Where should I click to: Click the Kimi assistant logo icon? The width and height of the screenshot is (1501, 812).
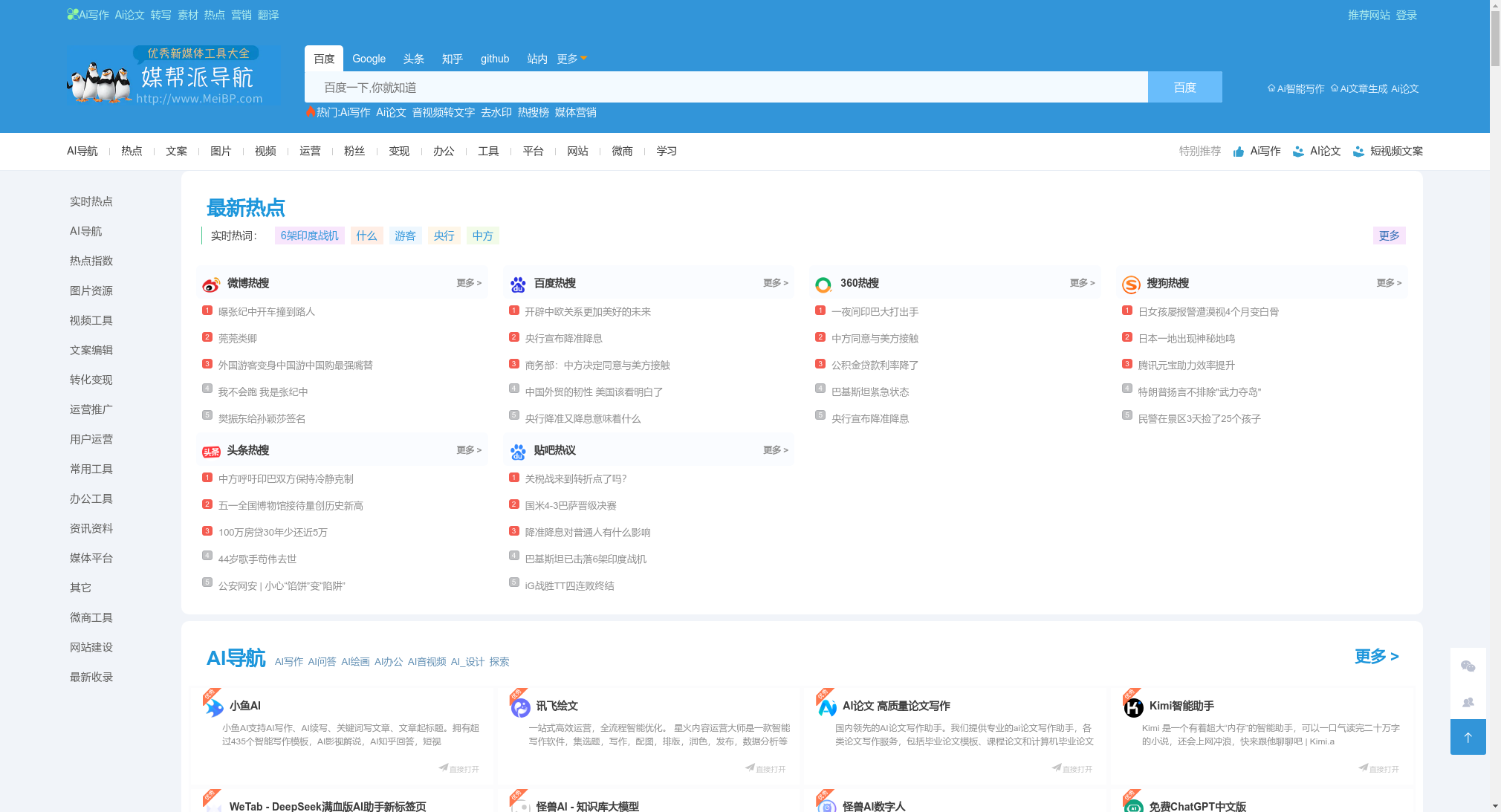(1134, 707)
